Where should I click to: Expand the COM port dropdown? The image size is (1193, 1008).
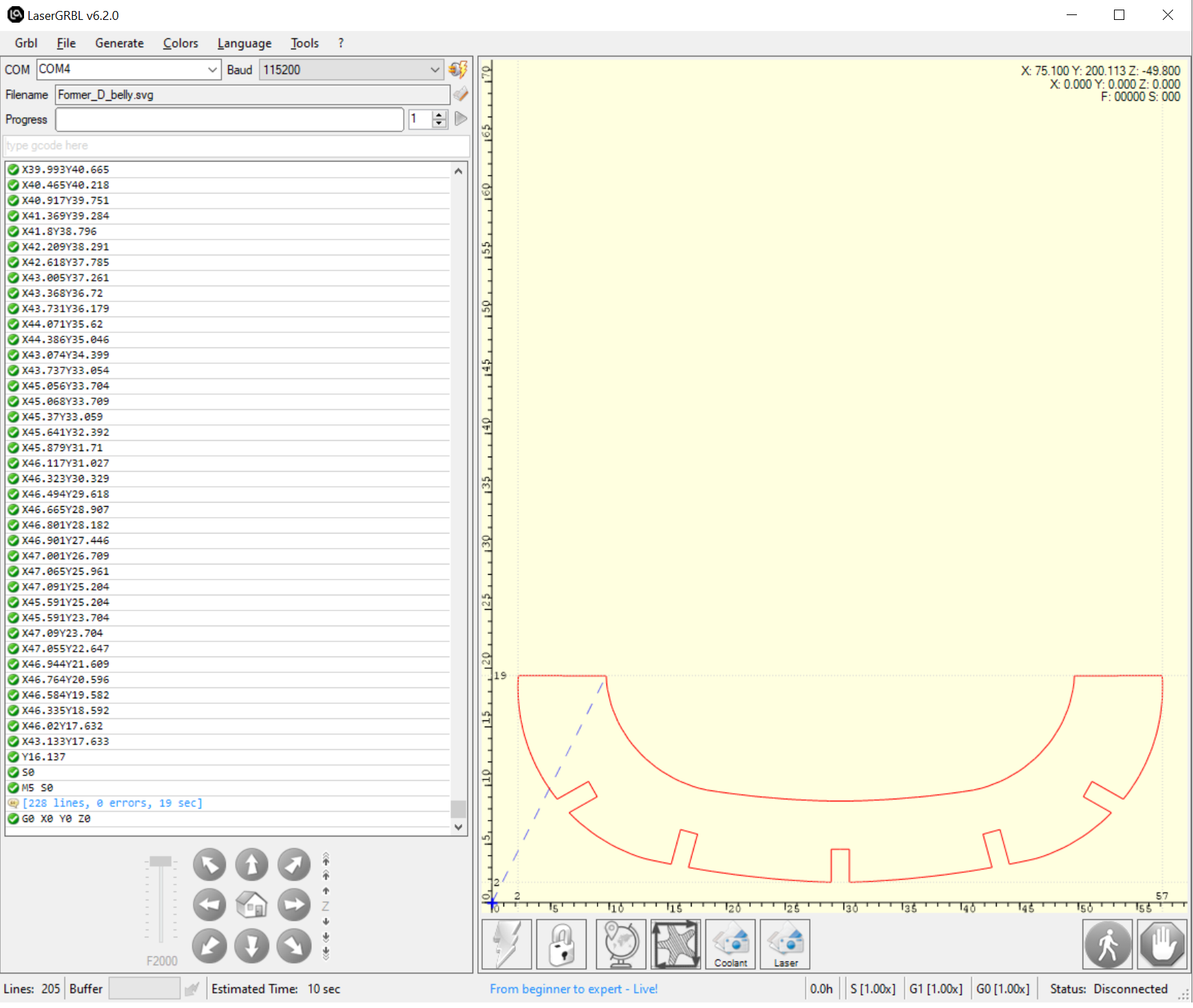(212, 69)
